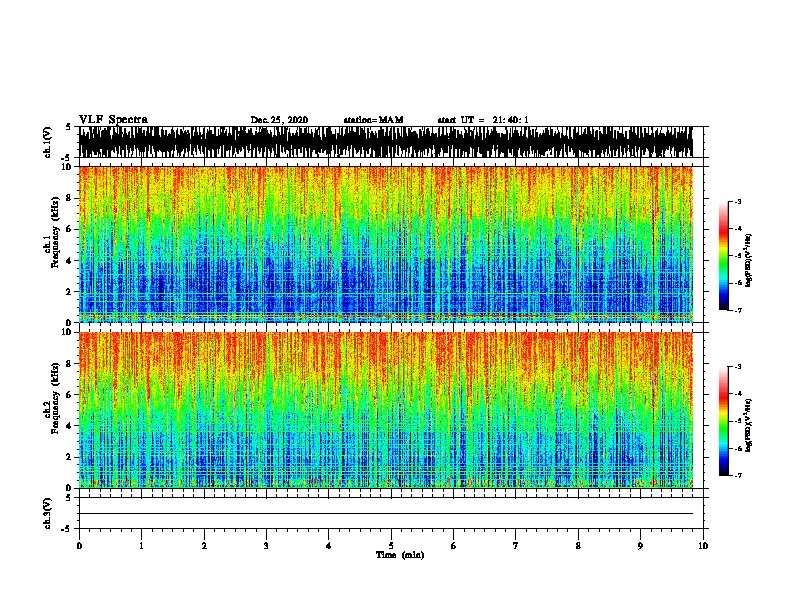
Task: Click the "station=MAM" header label
Action: [373, 120]
